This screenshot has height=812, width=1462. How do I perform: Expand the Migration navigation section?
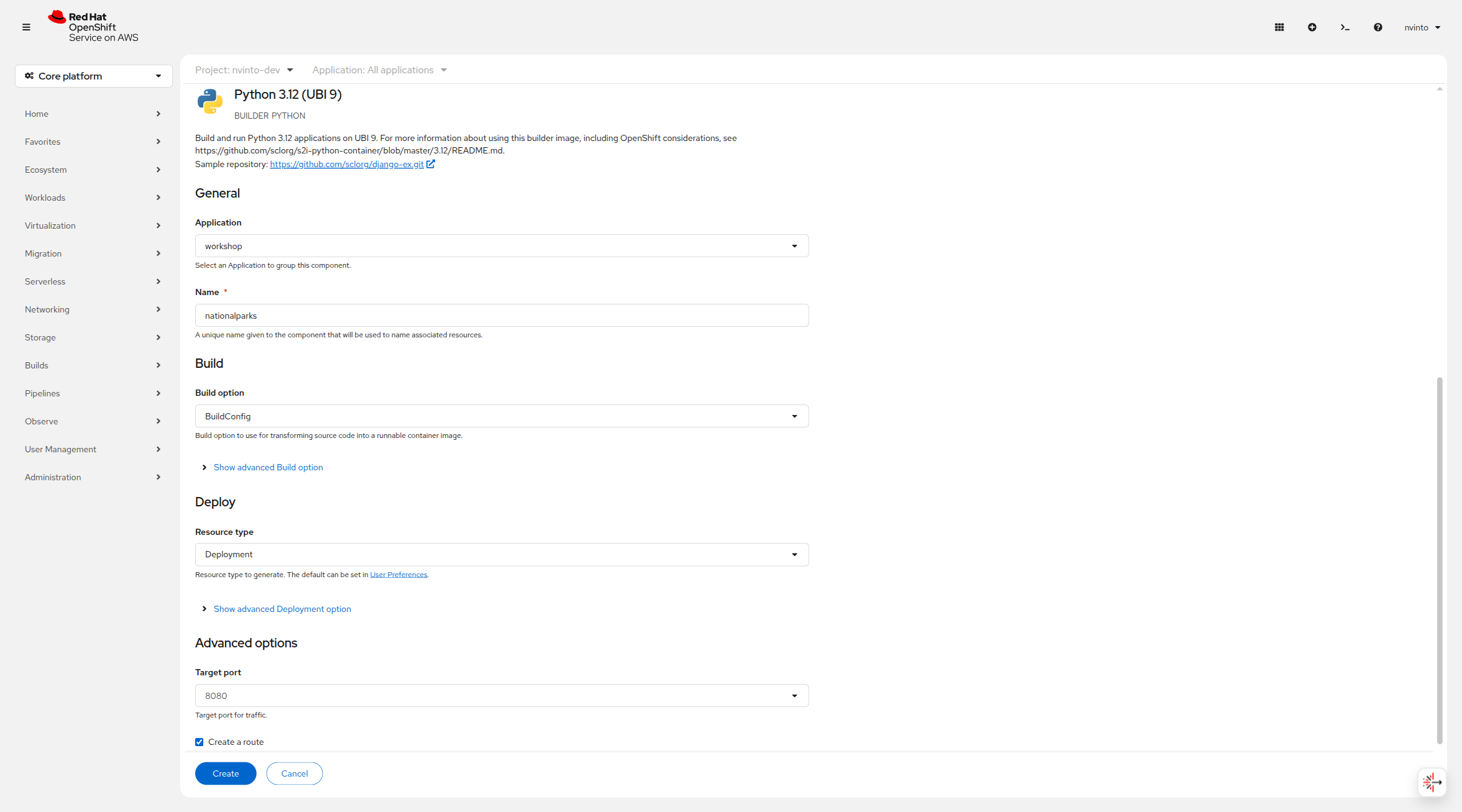pyautogui.click(x=93, y=253)
